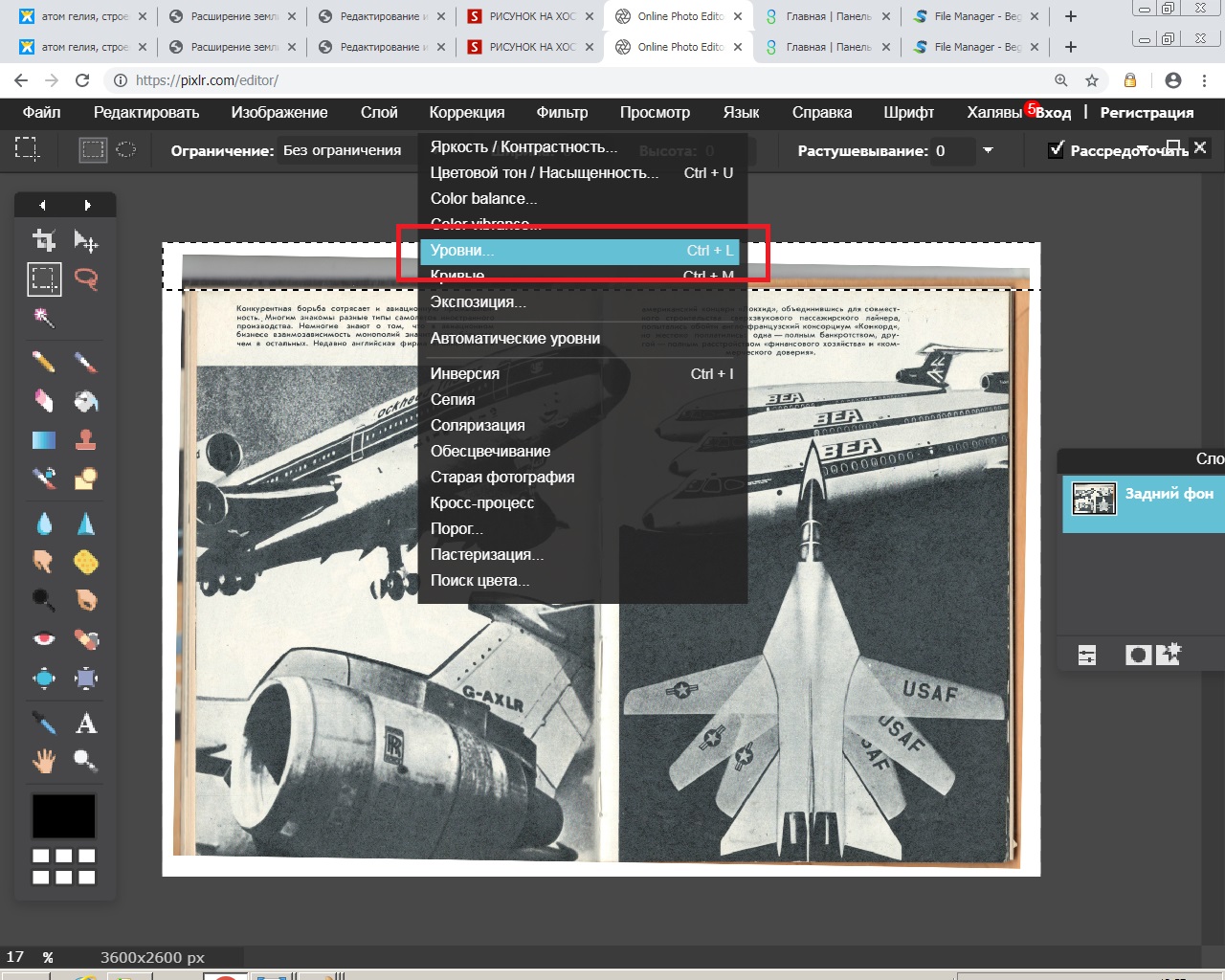
Task: Expand the Растушевывание feather slider arrow
Action: pos(988,150)
